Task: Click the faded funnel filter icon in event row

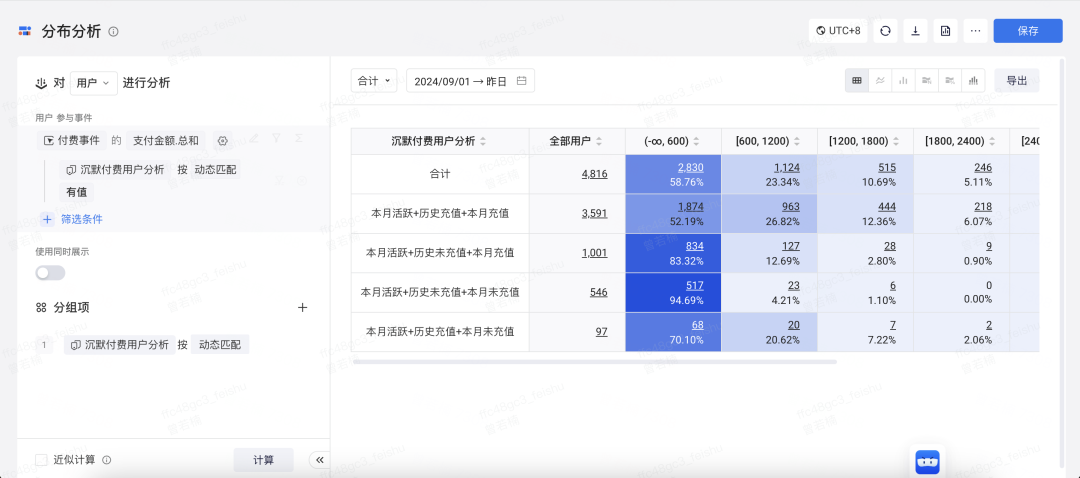Action: 276,139
